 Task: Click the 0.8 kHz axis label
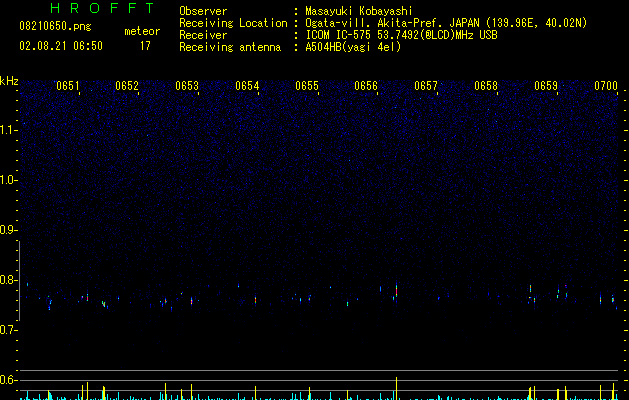[x=9, y=280]
